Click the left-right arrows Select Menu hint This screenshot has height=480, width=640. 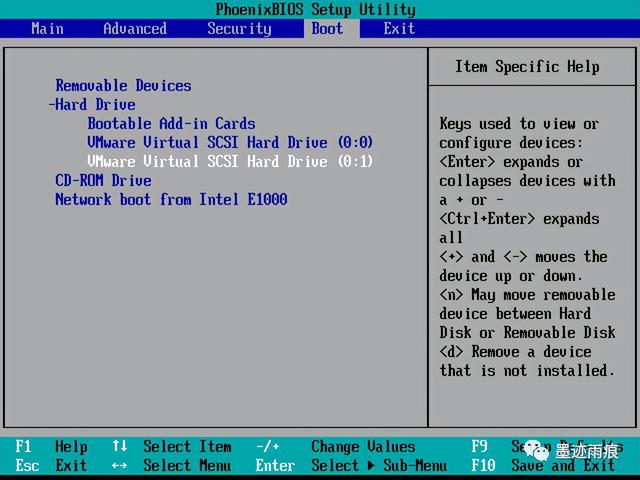coord(172,465)
